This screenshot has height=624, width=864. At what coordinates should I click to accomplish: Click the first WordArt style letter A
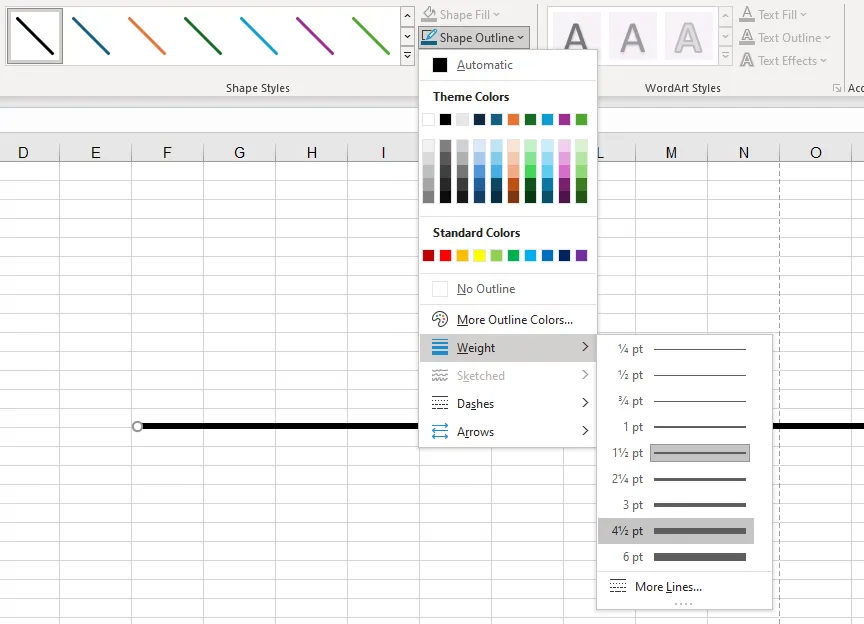pos(576,38)
